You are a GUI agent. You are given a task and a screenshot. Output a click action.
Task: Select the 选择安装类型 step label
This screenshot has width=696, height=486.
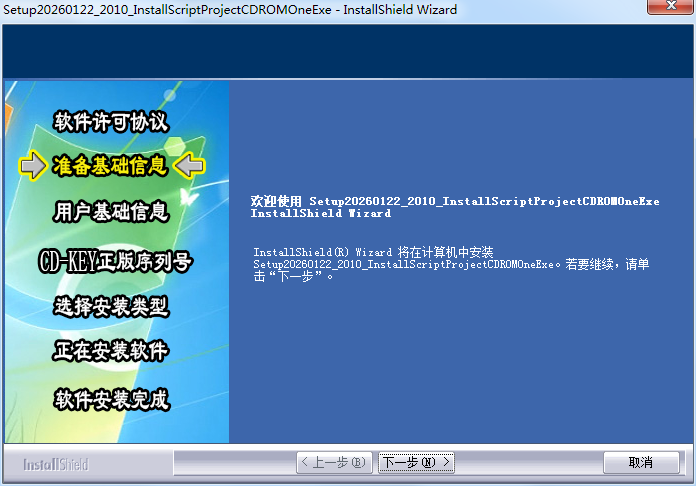pos(111,306)
